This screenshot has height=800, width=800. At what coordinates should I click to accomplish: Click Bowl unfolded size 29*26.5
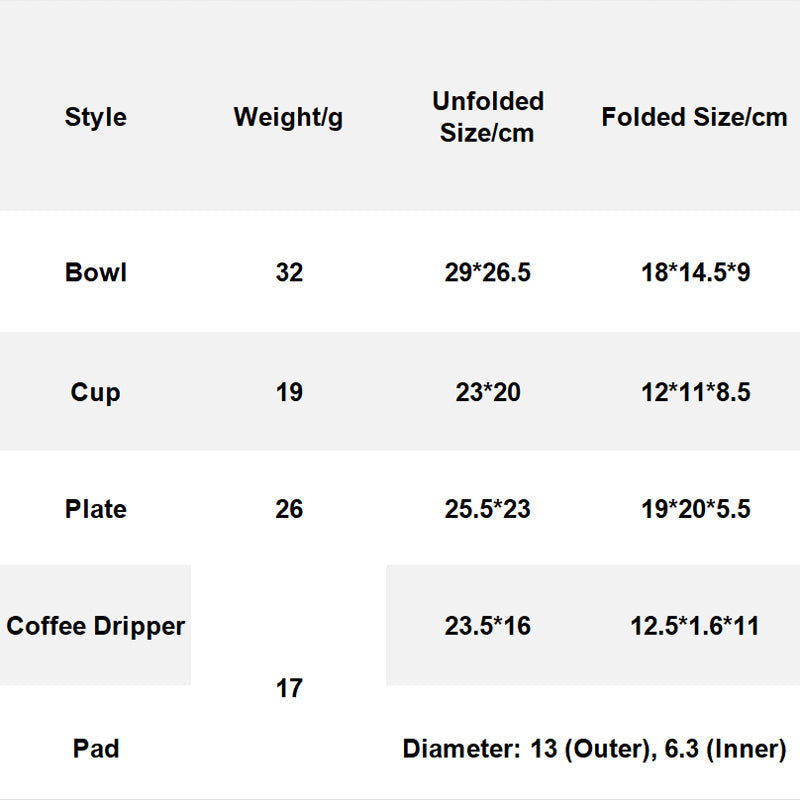click(x=488, y=272)
